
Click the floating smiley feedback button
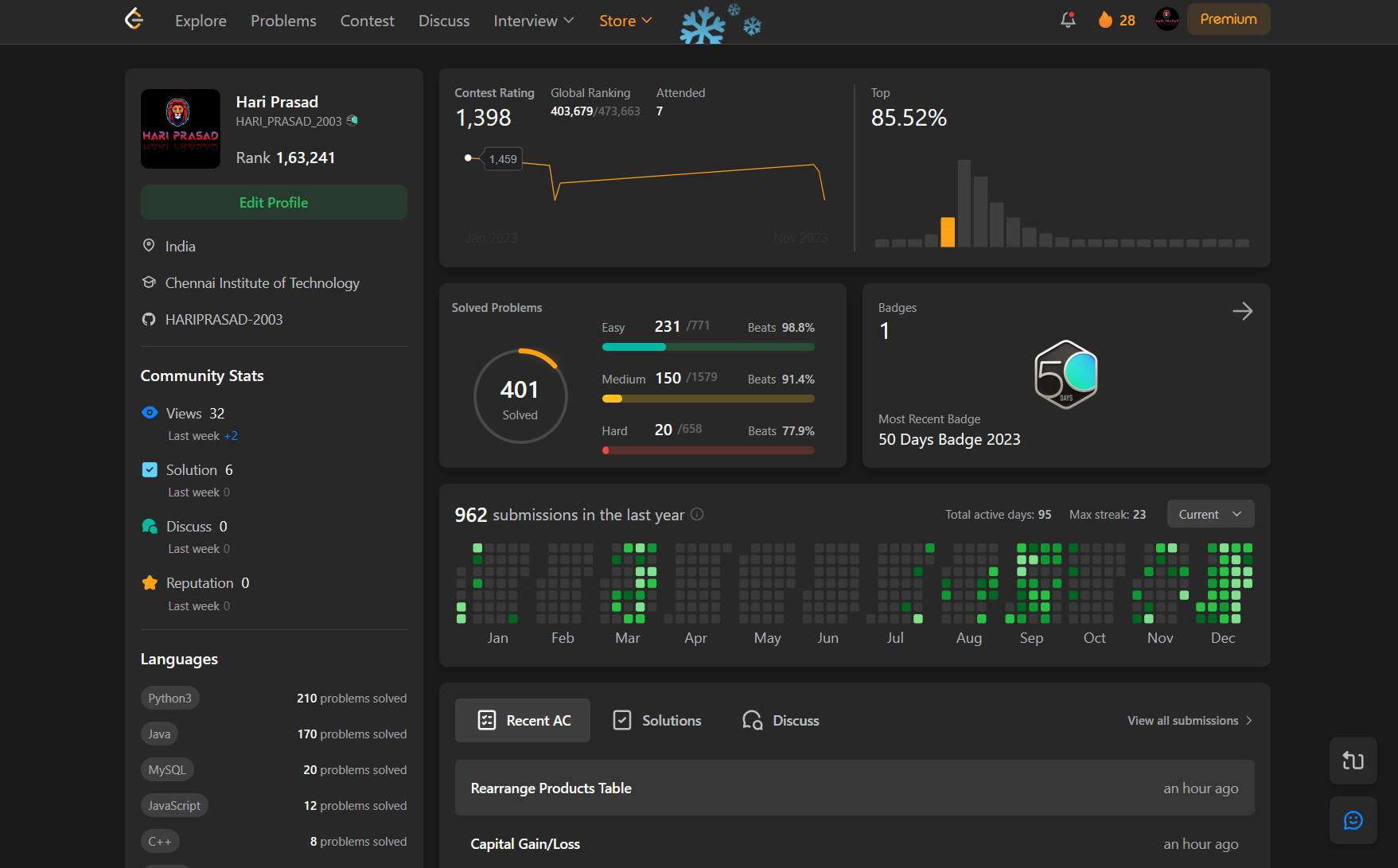pos(1353,820)
